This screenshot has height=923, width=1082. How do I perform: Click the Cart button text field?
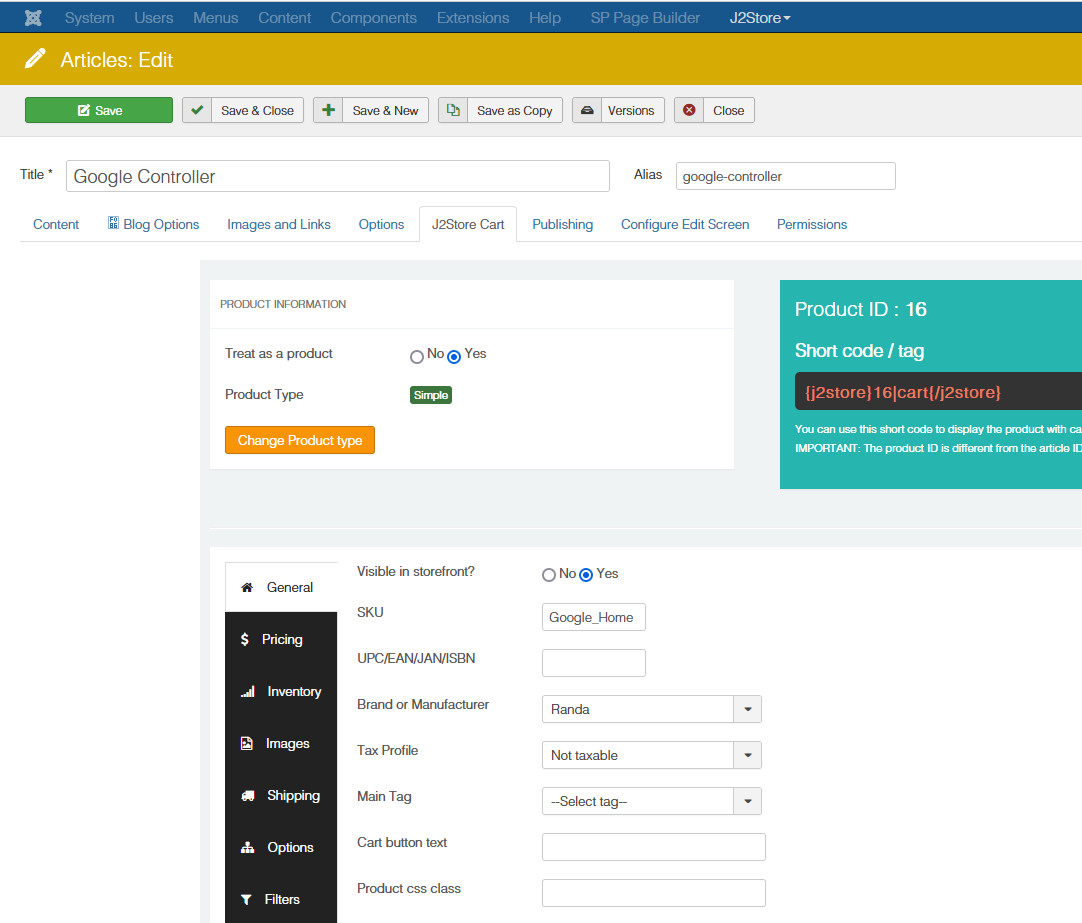tap(653, 847)
